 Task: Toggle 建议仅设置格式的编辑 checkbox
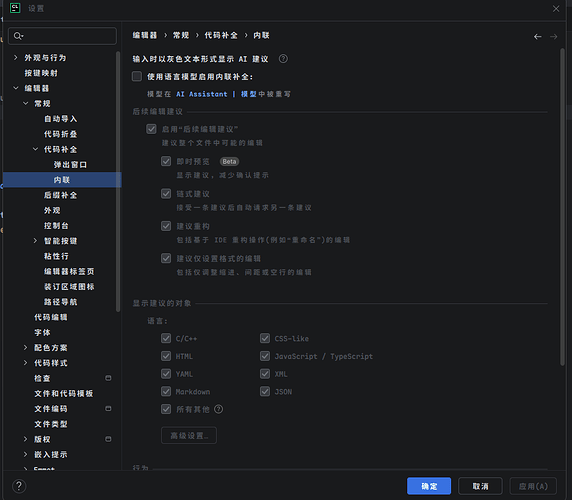point(166,259)
